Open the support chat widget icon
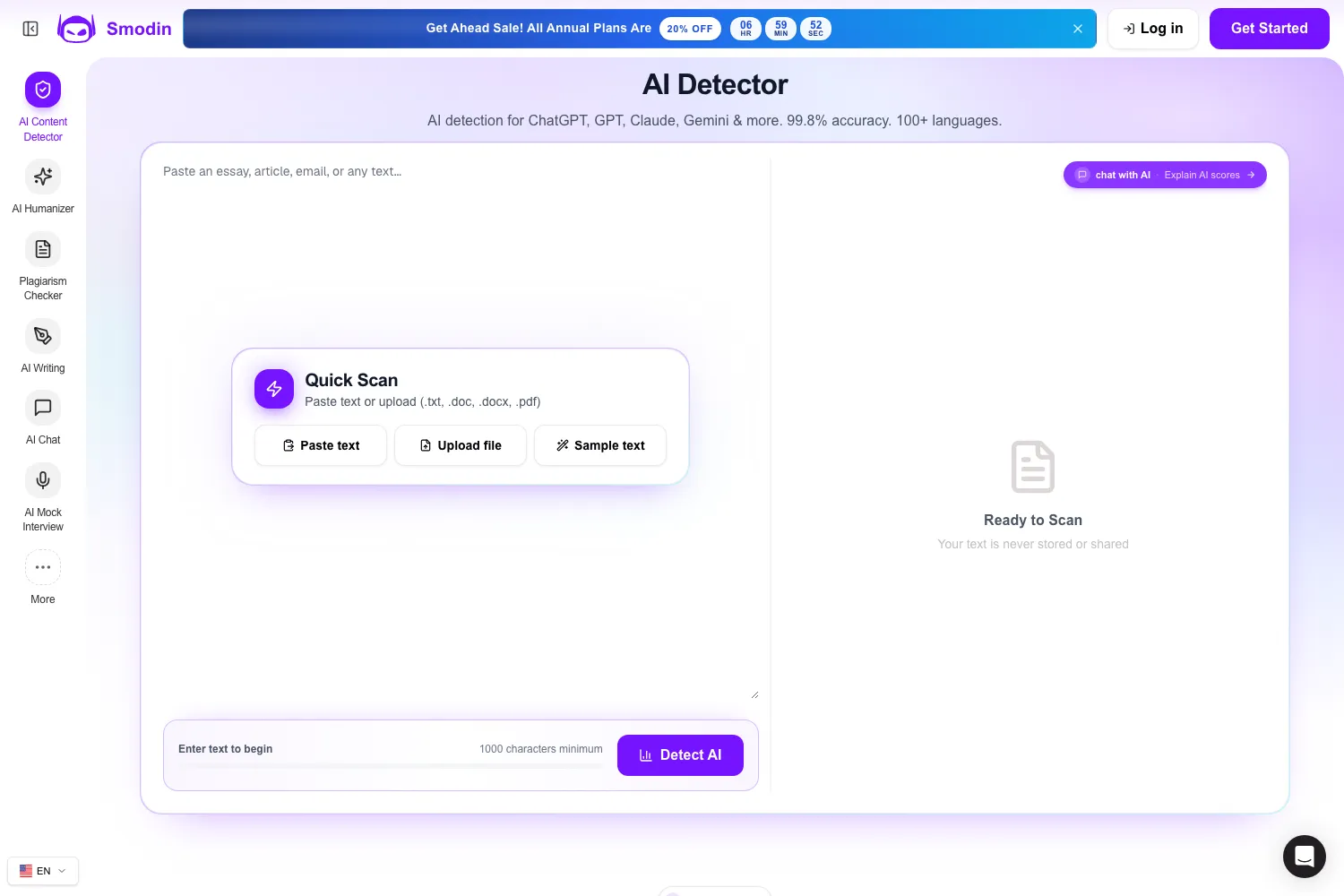1344x896 pixels. (1305, 857)
